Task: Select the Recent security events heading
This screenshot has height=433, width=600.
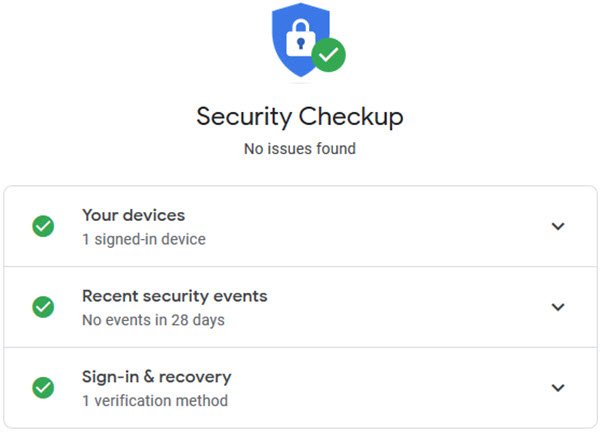Action: tap(174, 296)
